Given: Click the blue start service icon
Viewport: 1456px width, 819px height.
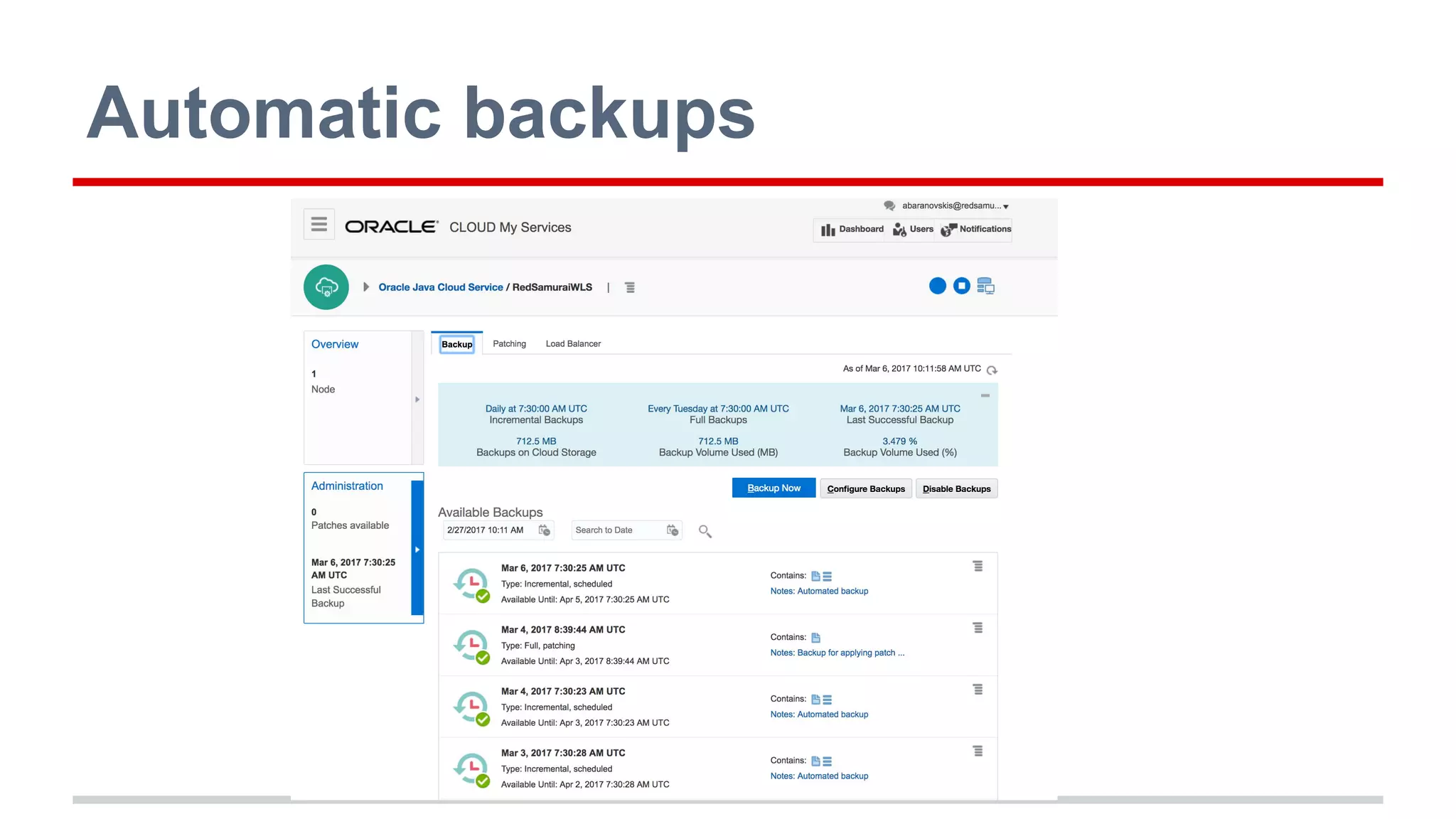Looking at the screenshot, I should pyautogui.click(x=938, y=286).
